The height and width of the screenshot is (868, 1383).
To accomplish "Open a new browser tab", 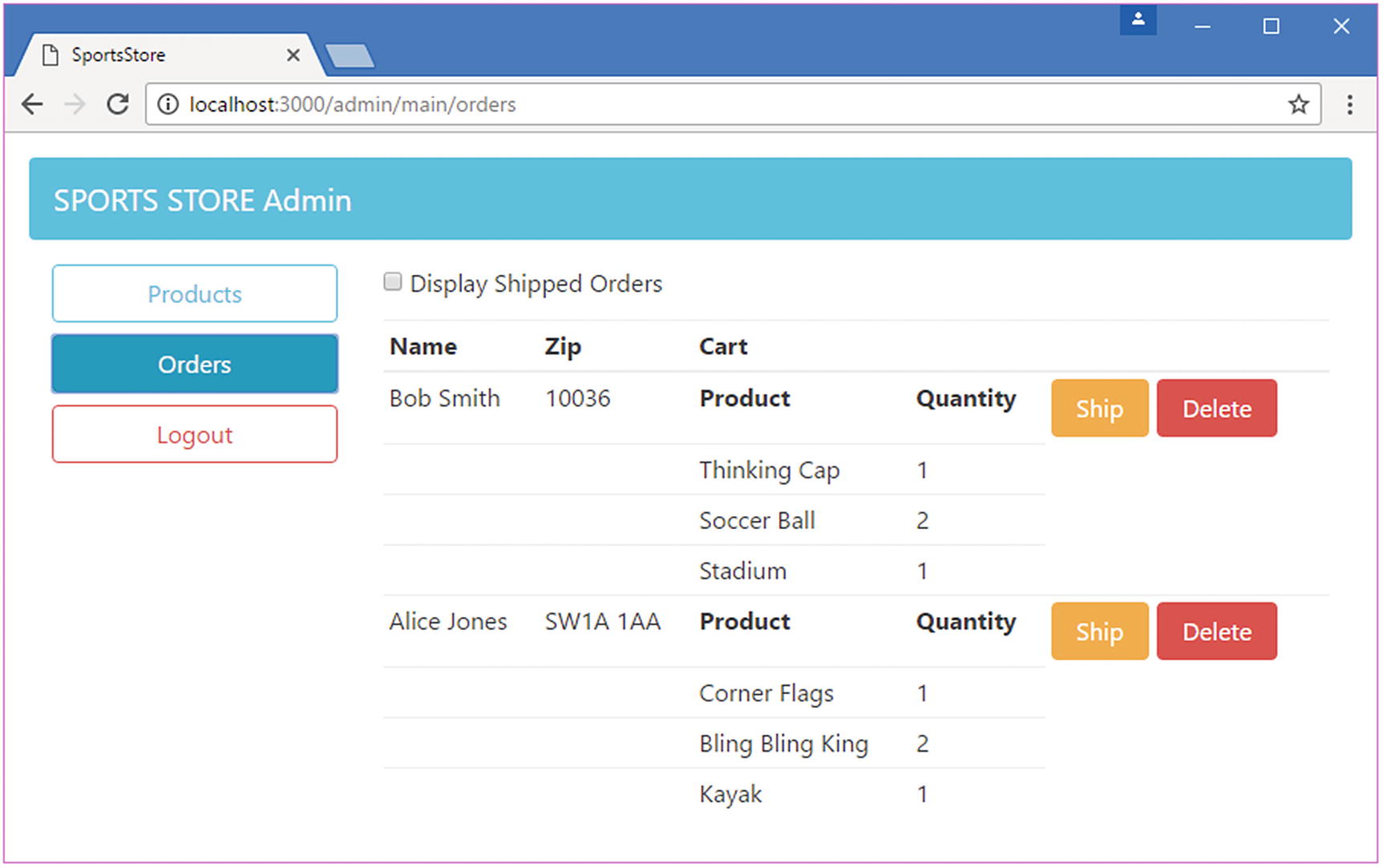I will click(350, 56).
